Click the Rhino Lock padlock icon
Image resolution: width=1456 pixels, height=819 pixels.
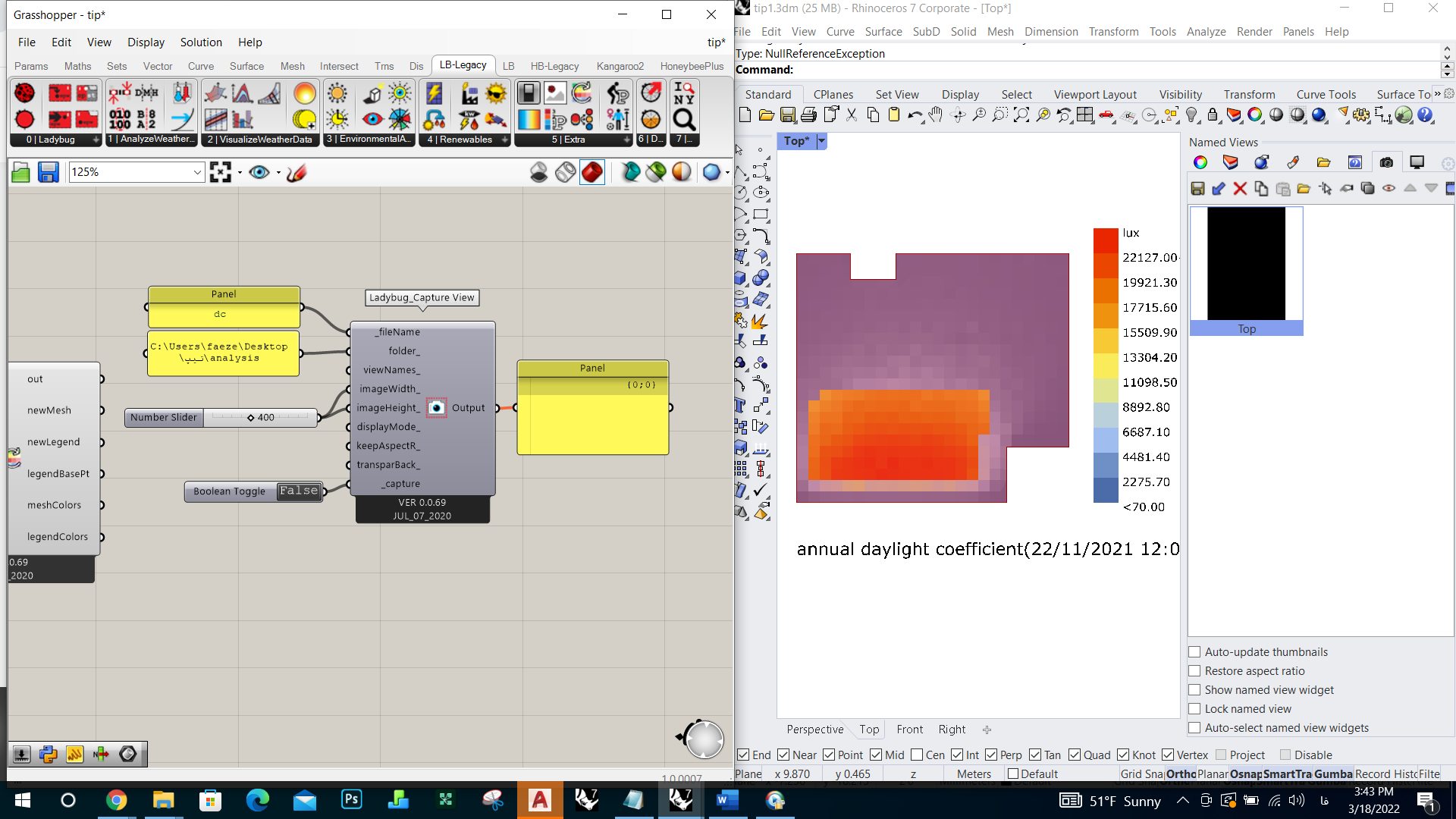pyautogui.click(x=1213, y=115)
